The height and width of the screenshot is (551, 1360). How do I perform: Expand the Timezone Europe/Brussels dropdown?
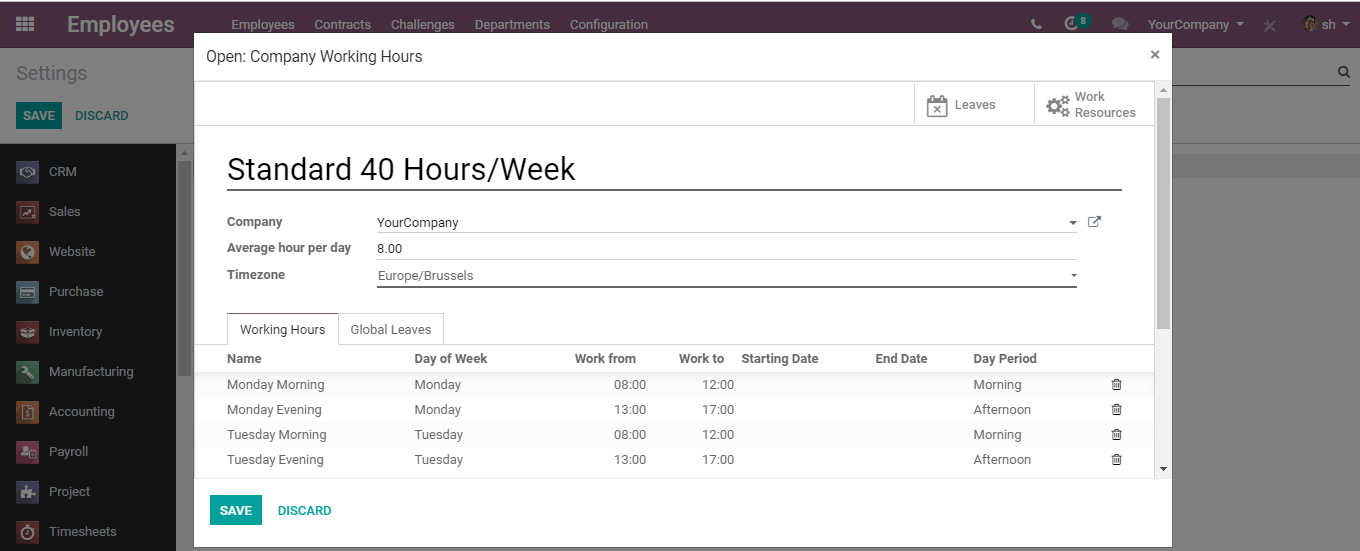[x=726, y=275]
